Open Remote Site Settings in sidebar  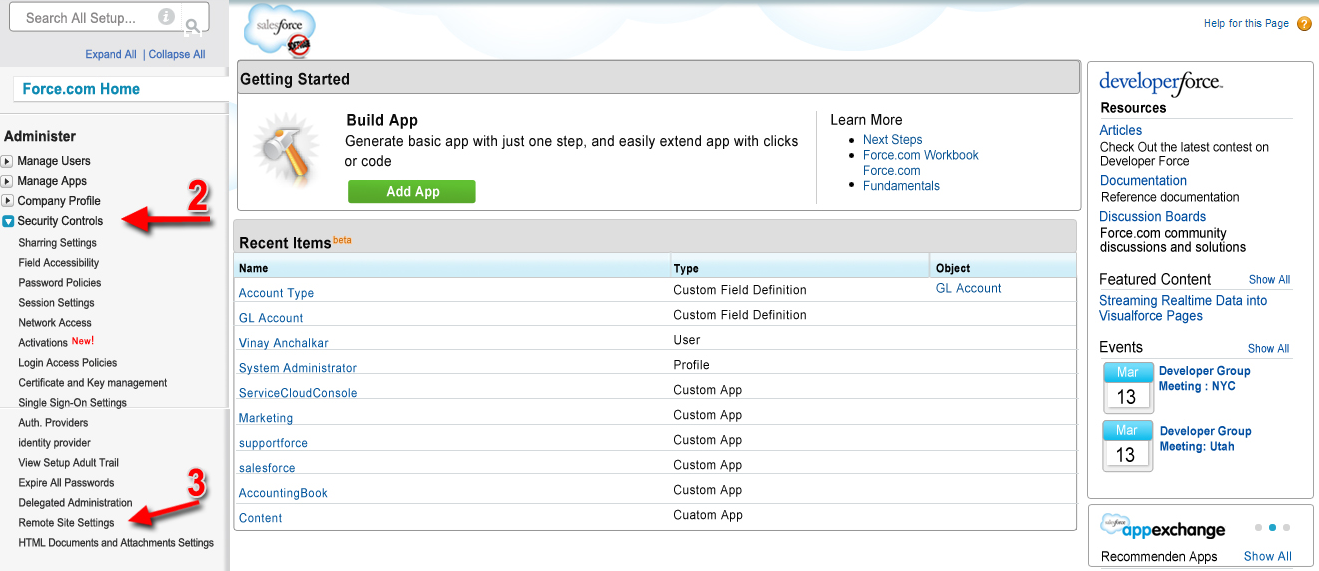point(66,523)
